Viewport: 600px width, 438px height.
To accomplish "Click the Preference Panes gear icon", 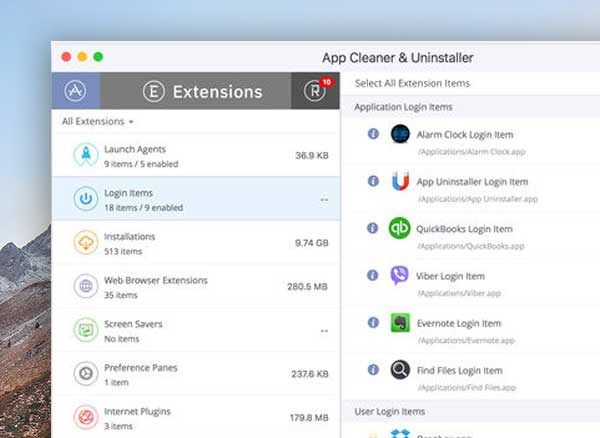I will pos(86,373).
